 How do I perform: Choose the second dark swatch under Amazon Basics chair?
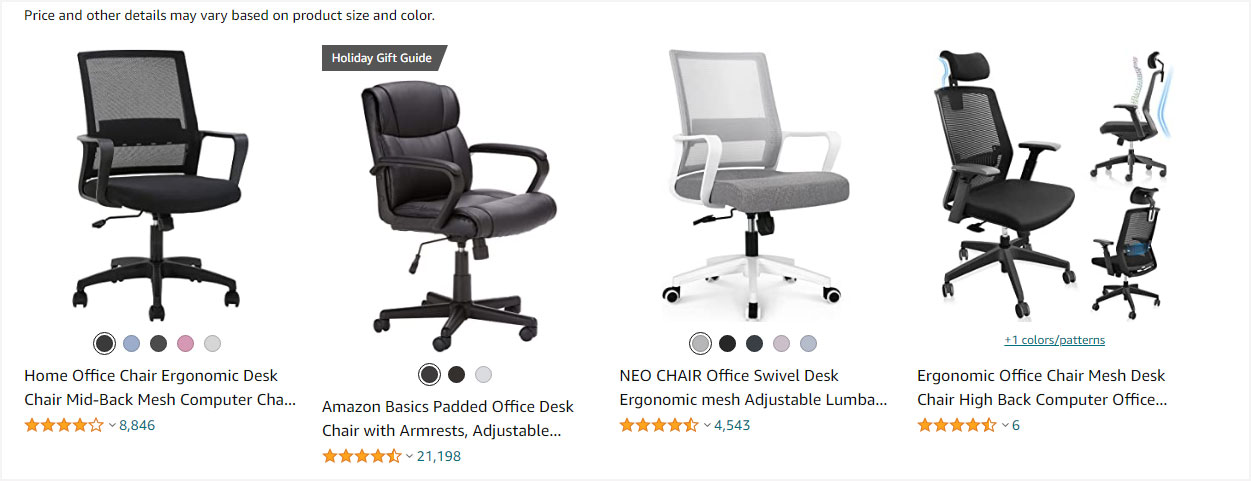click(x=456, y=374)
